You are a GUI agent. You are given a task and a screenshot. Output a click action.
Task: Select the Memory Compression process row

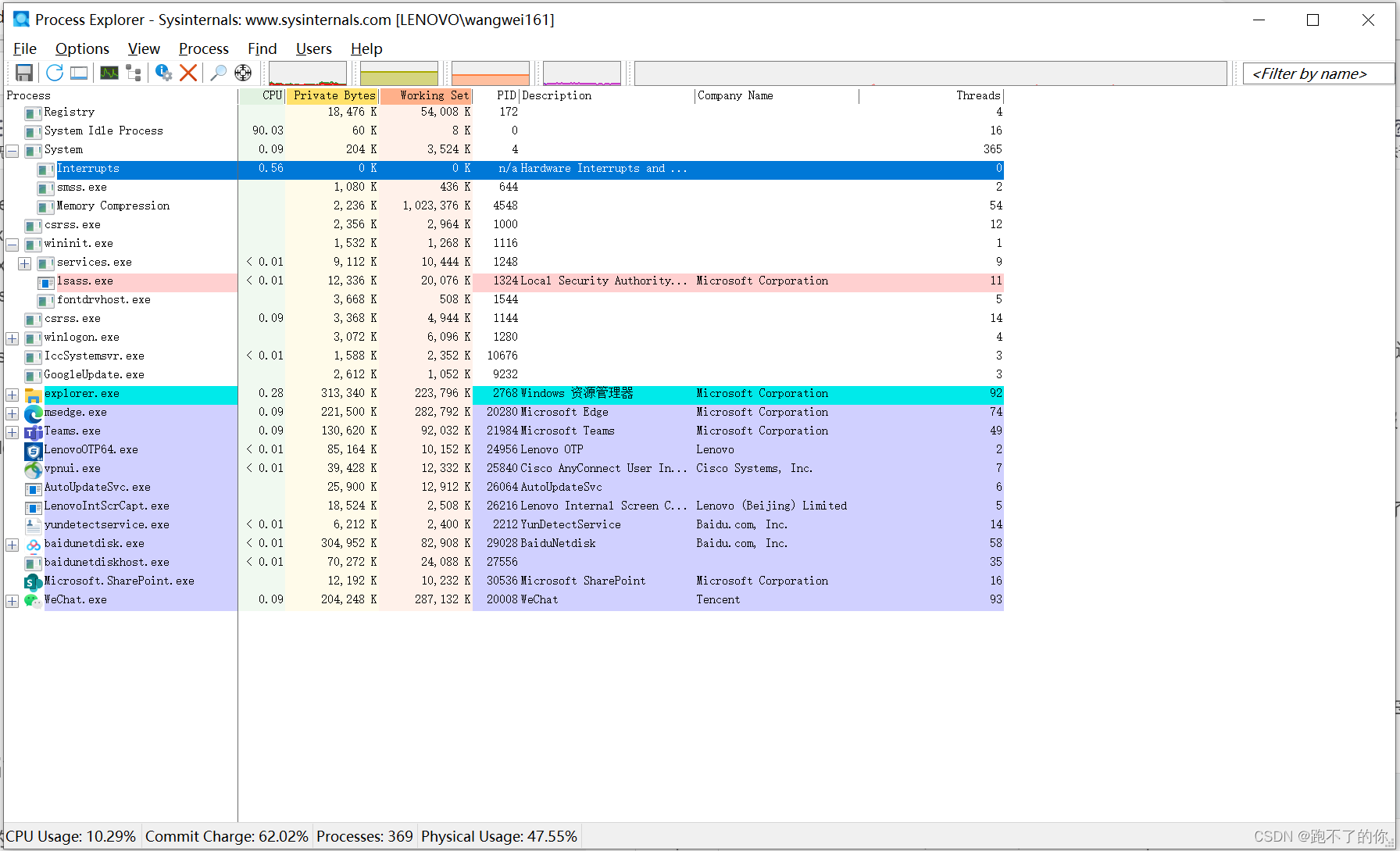coord(503,206)
